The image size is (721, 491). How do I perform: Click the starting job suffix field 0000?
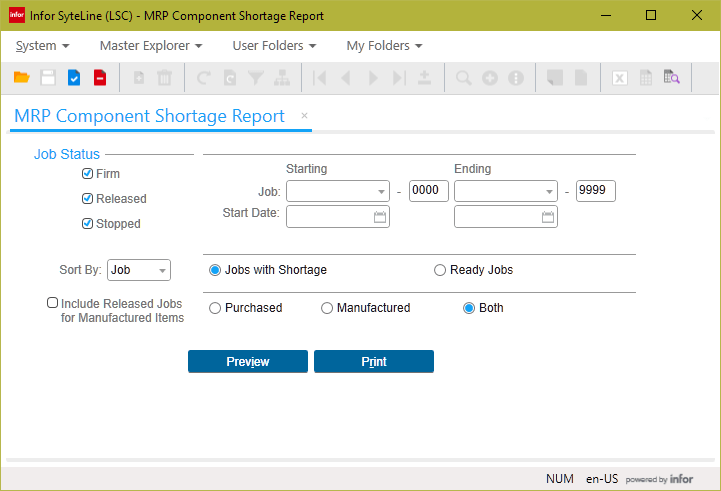coord(429,191)
